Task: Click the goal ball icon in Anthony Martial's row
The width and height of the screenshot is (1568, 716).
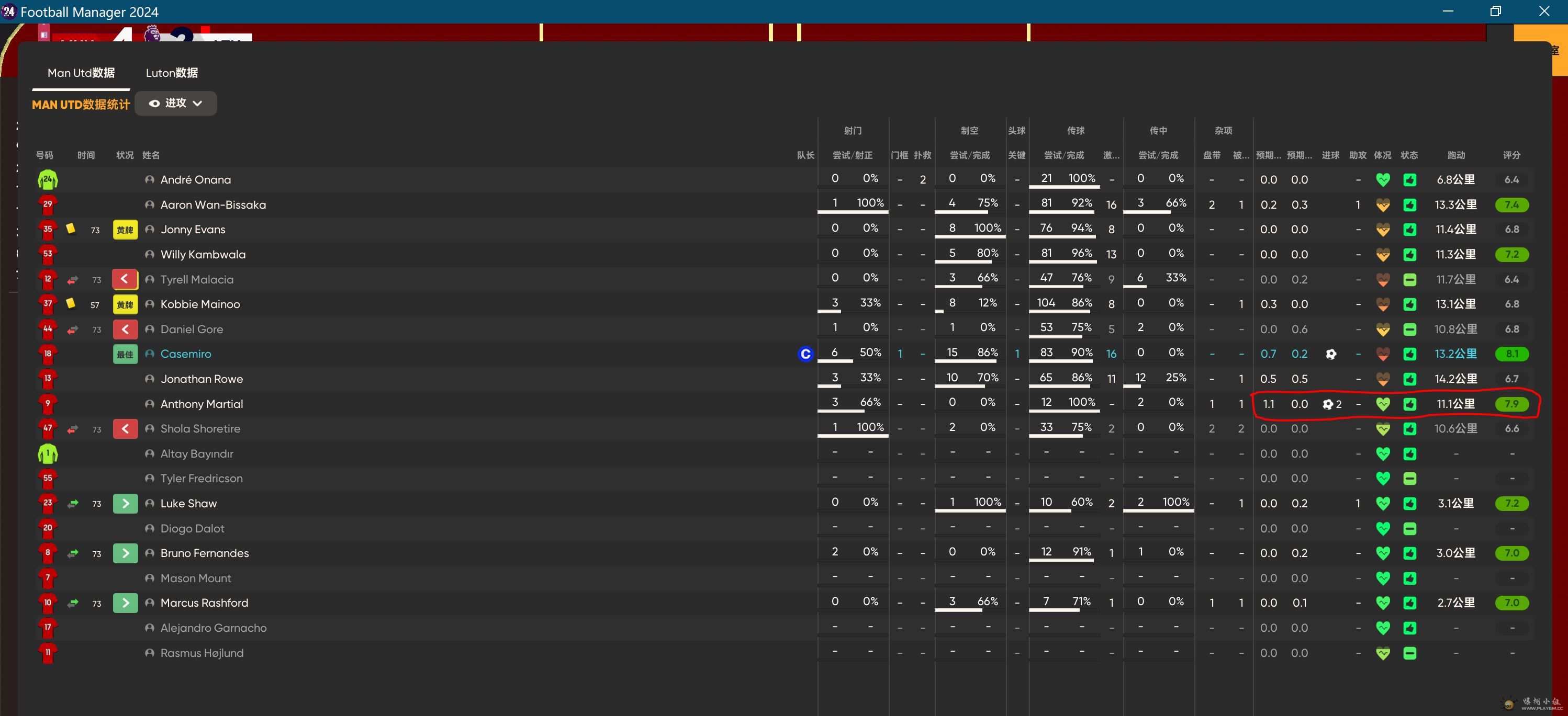Action: 1328,404
